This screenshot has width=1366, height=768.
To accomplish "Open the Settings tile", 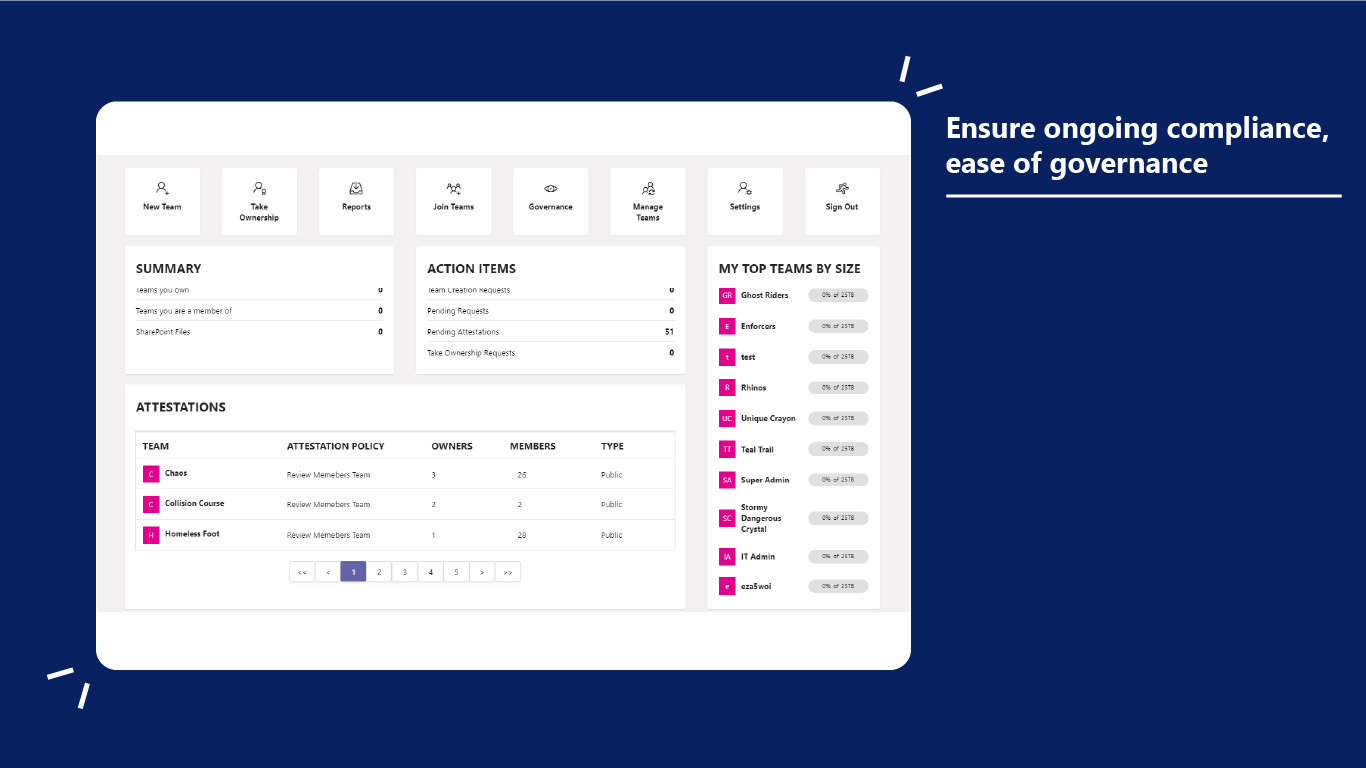I will (x=745, y=201).
